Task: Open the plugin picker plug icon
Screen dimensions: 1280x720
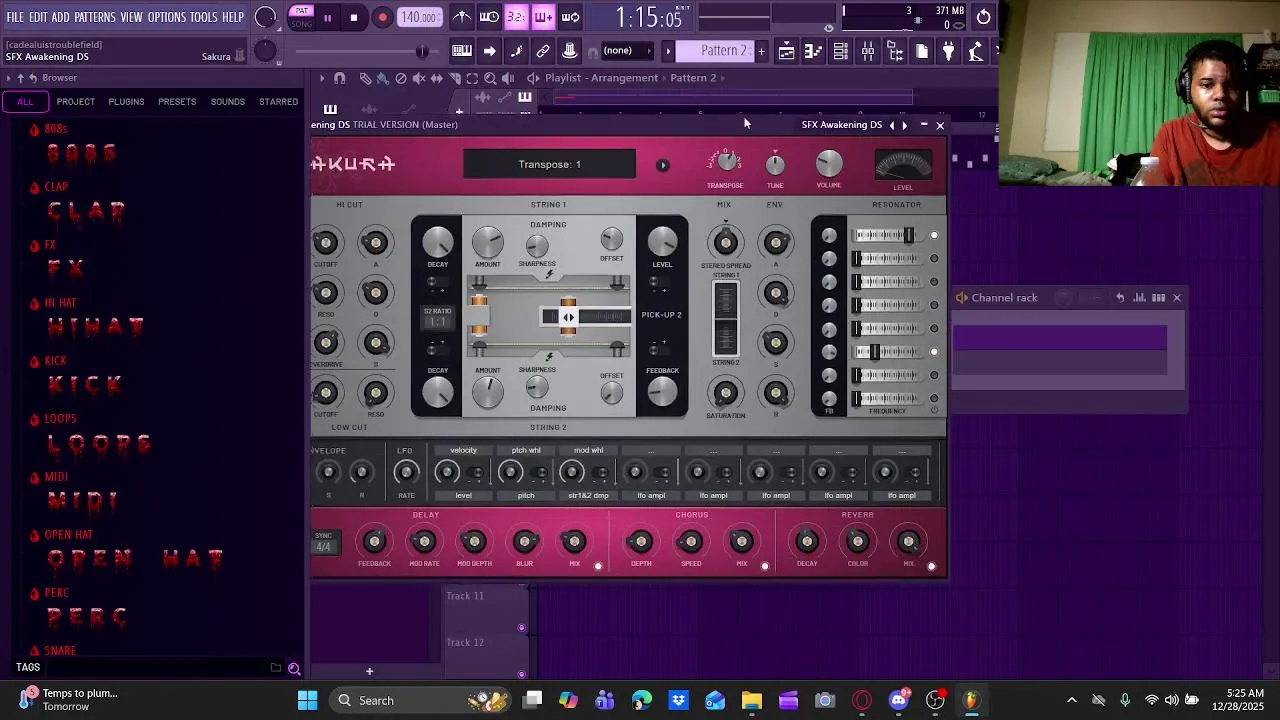Action: click(x=948, y=52)
